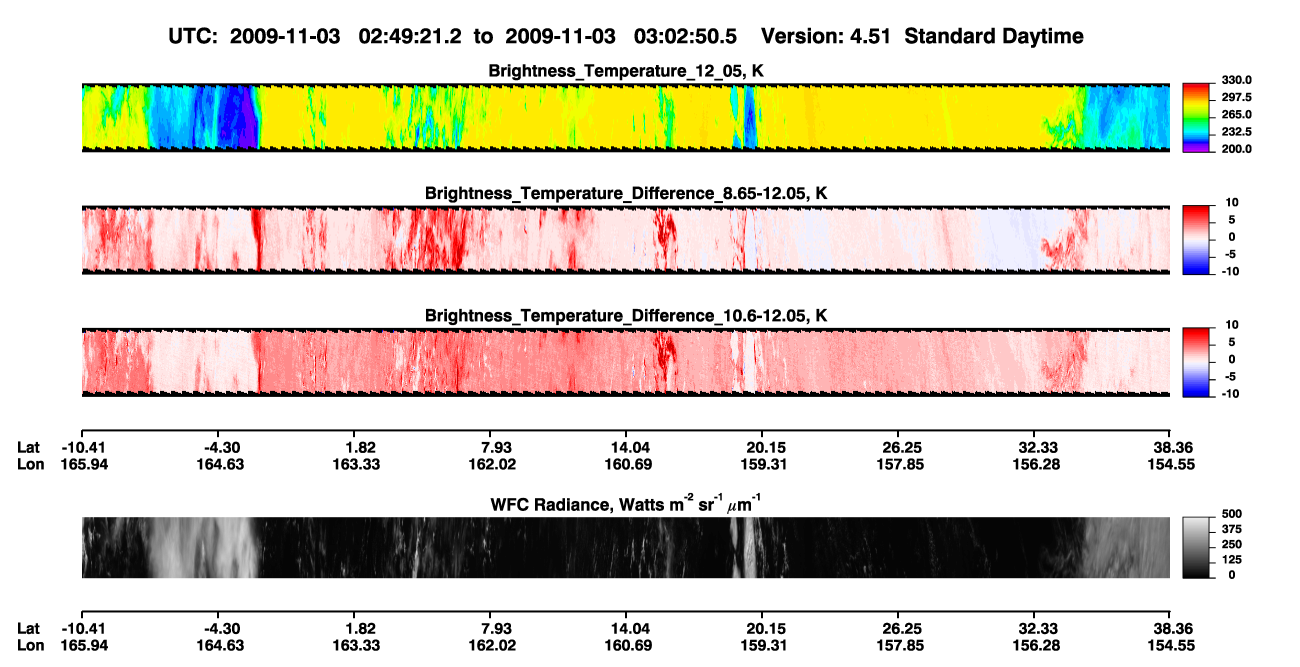
Task: Click the 330.0 colorbar label
Action: click(x=1237, y=80)
